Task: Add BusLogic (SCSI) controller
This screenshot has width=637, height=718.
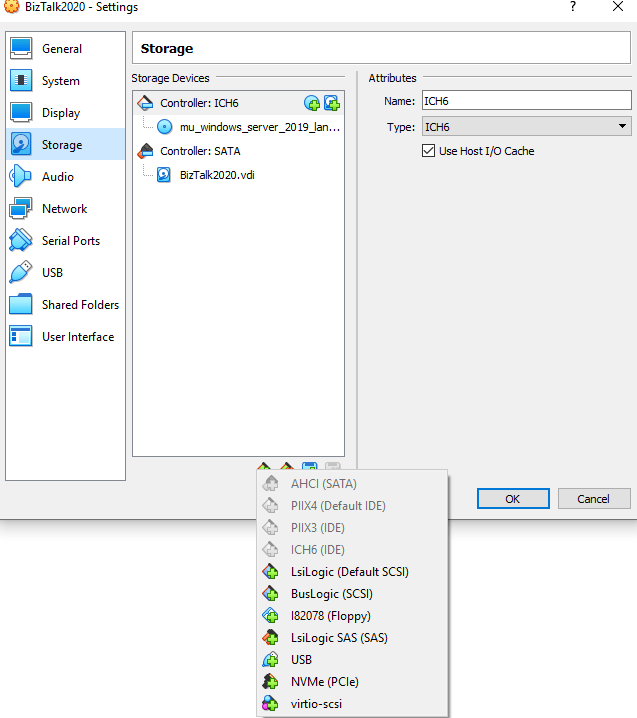Action: (x=352, y=593)
